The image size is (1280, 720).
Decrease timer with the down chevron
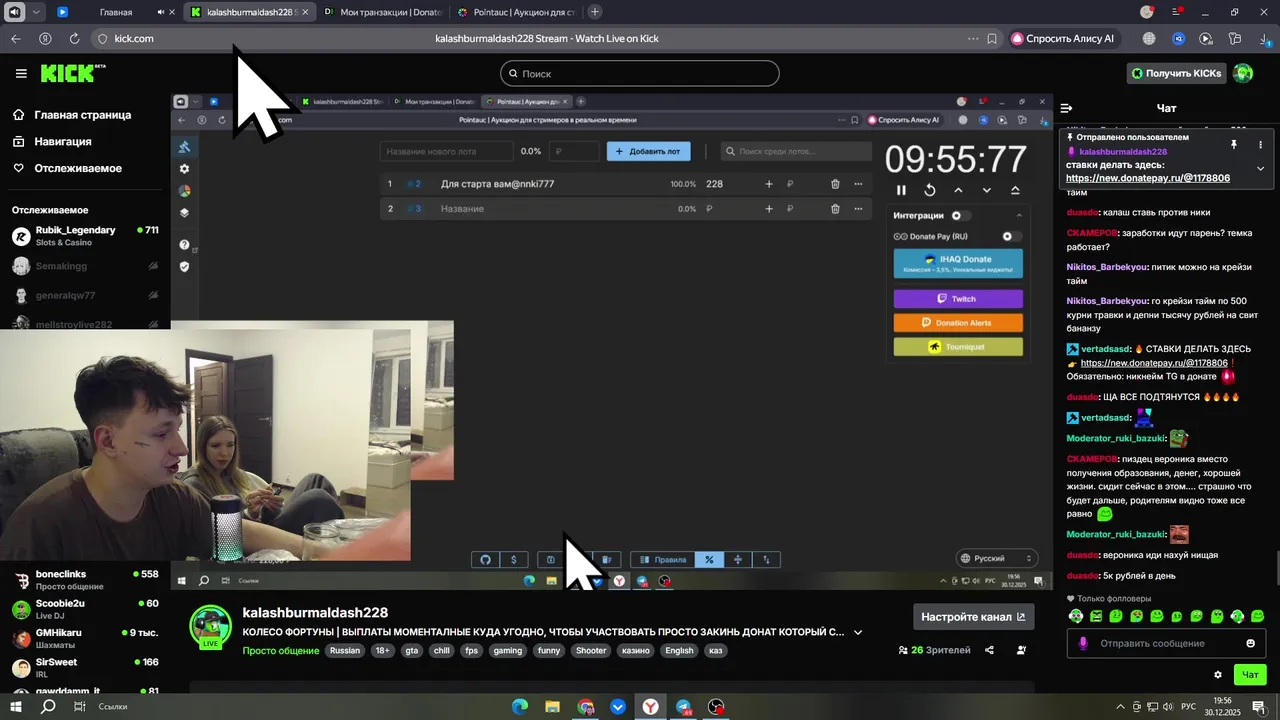[986, 190]
